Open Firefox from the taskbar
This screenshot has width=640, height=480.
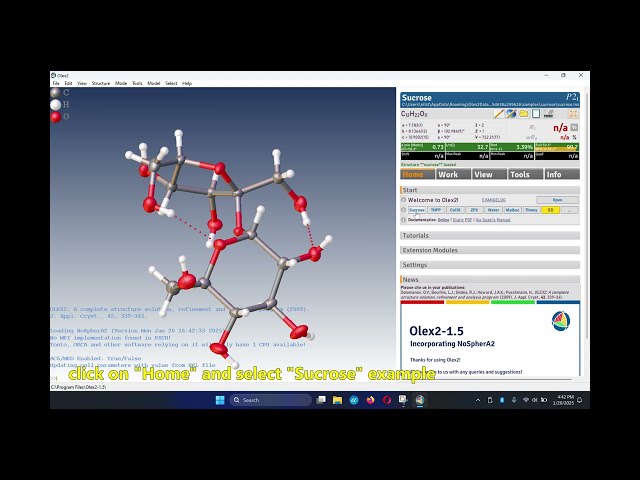(370, 400)
